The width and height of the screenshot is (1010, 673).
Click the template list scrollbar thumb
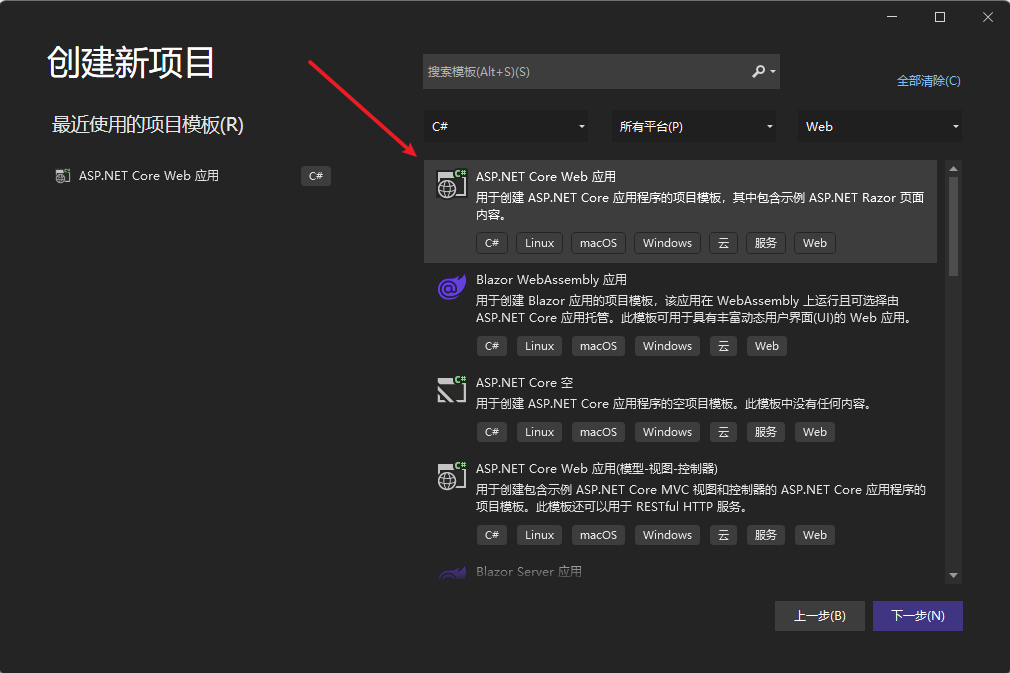953,227
